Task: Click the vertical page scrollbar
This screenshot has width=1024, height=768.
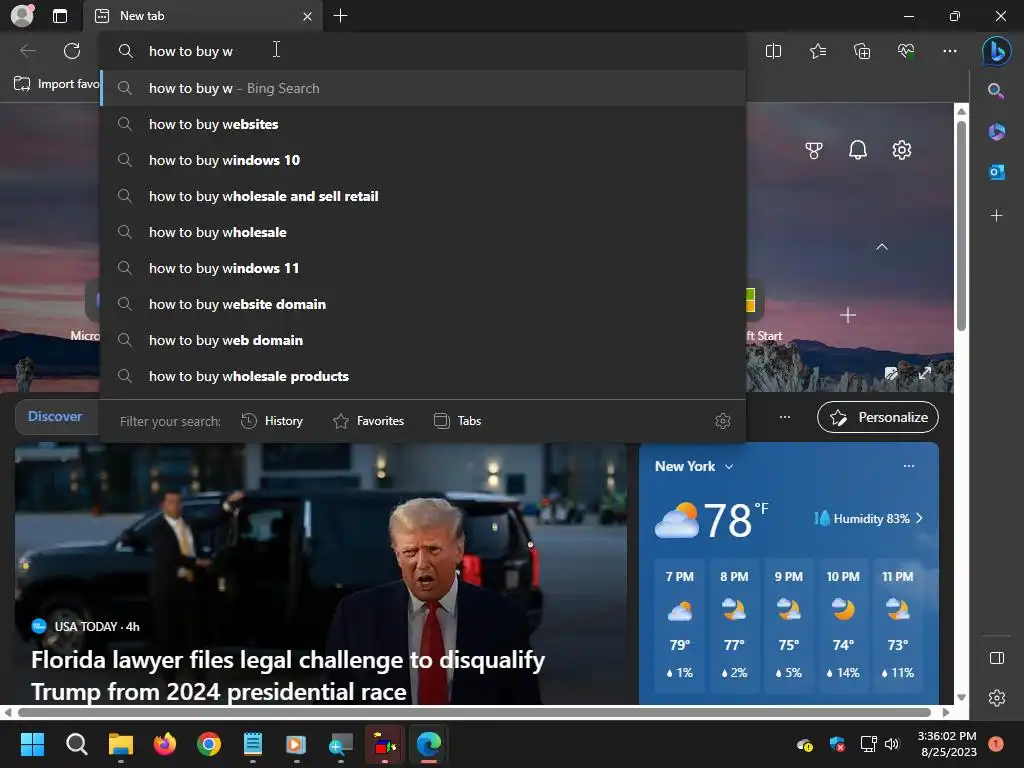Action: tap(961, 226)
